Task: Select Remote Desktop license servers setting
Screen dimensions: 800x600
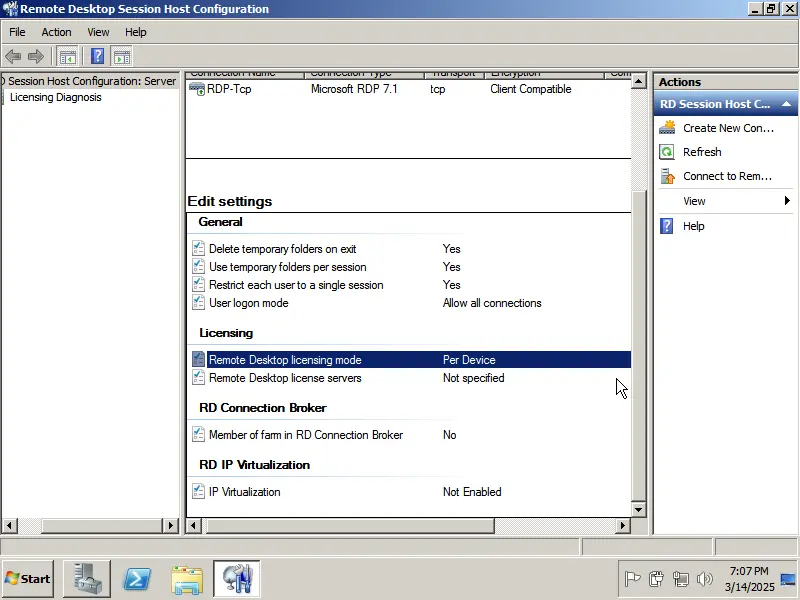Action: (285, 378)
